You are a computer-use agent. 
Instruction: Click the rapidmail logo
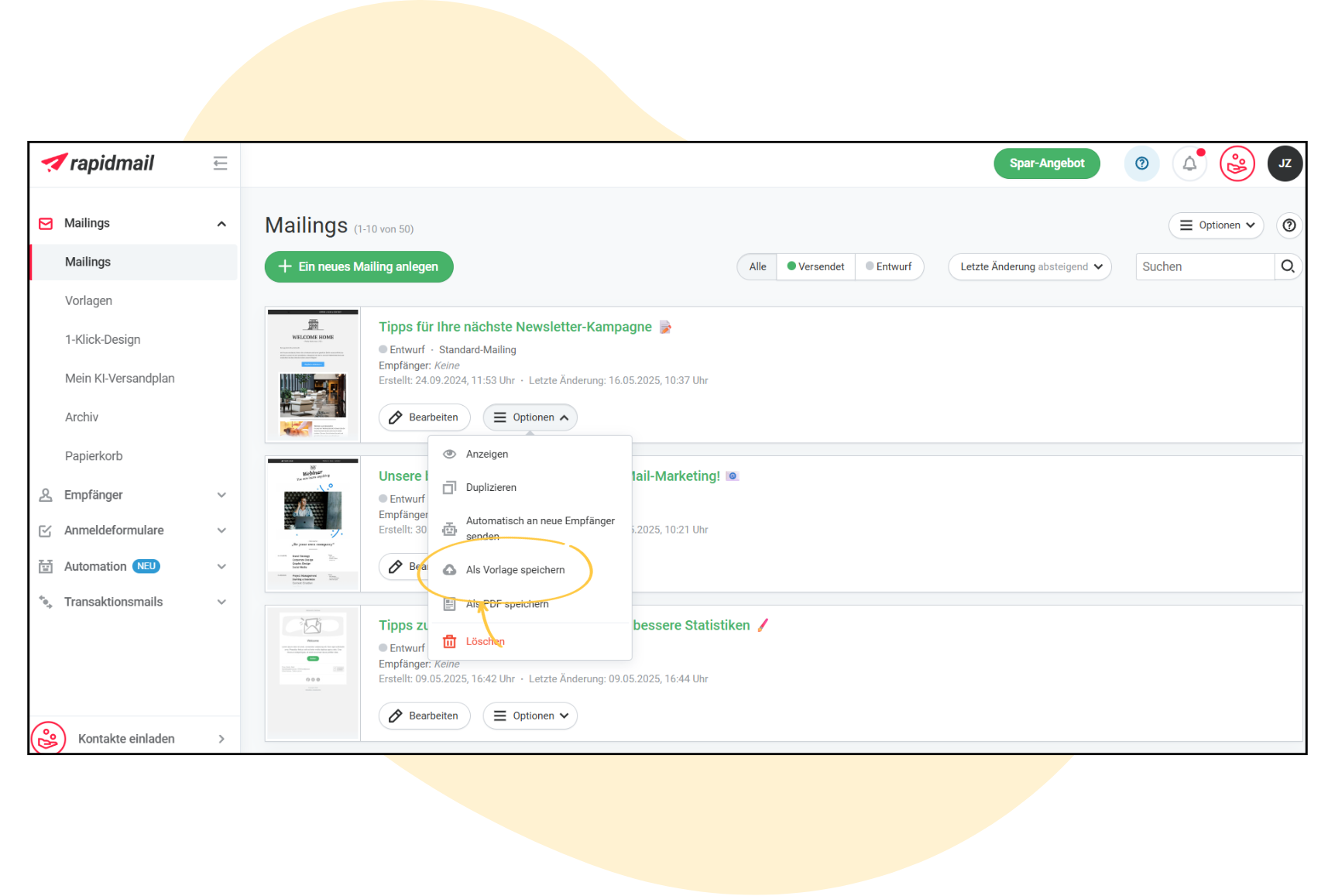pyautogui.click(x=98, y=163)
